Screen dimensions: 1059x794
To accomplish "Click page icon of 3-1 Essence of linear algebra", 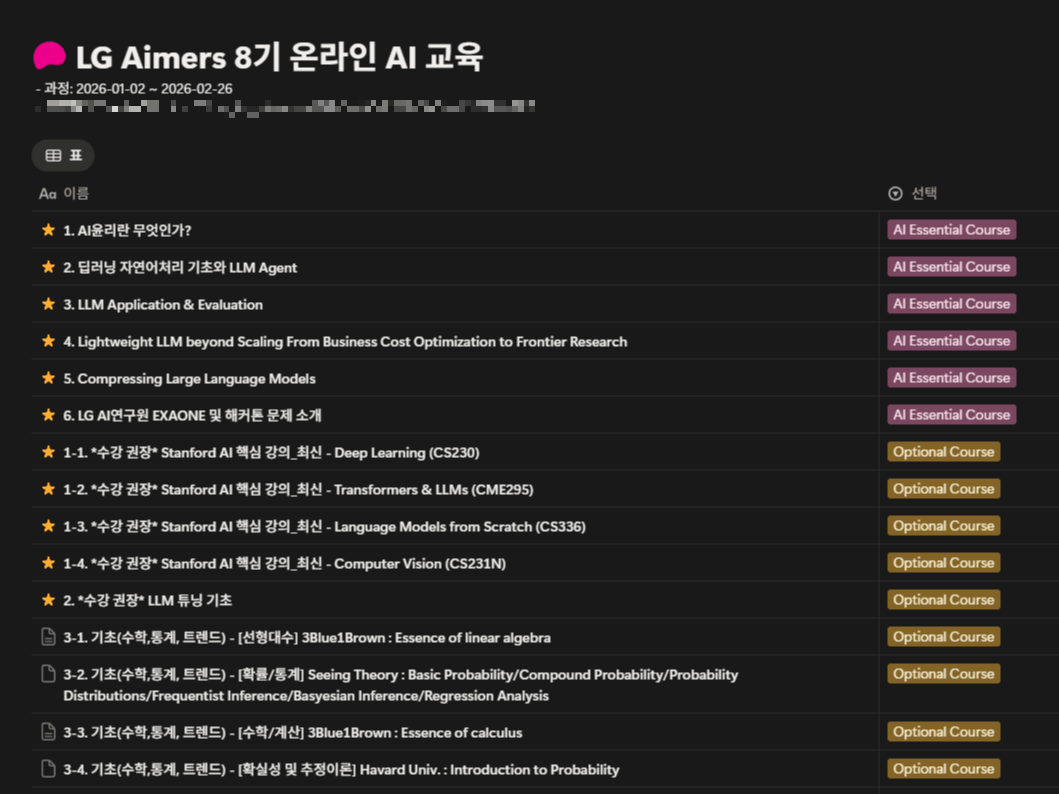I will 48,637.
